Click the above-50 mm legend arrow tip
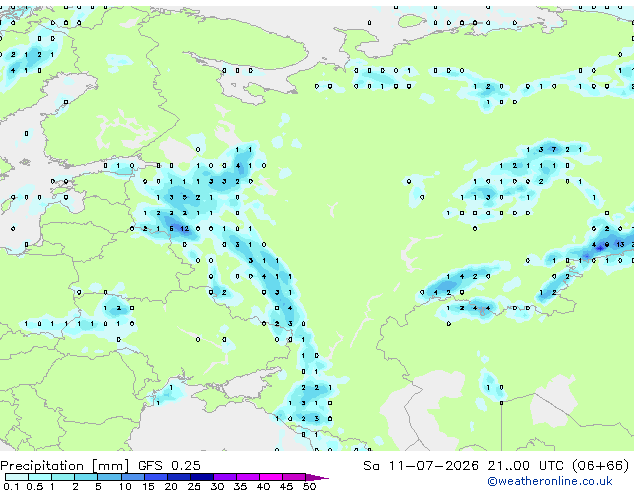The height and width of the screenshot is (490, 634). (317, 477)
